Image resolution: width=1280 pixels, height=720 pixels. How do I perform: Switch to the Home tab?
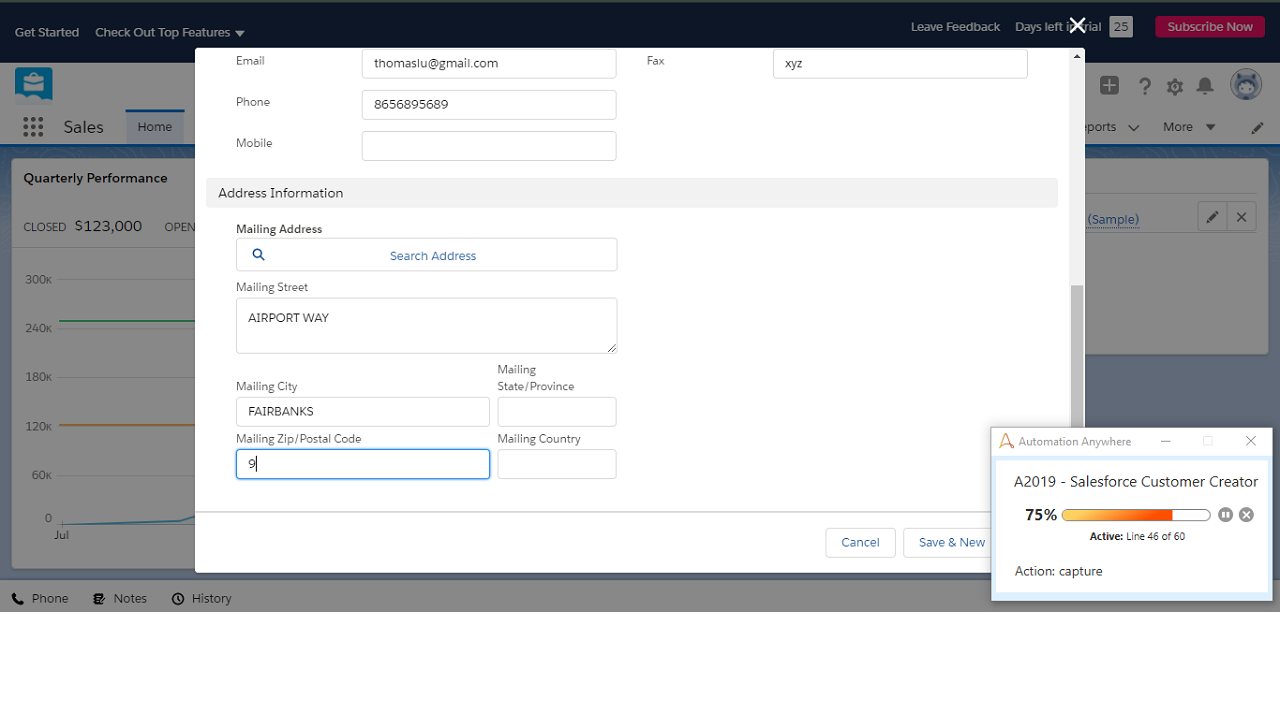tap(155, 127)
